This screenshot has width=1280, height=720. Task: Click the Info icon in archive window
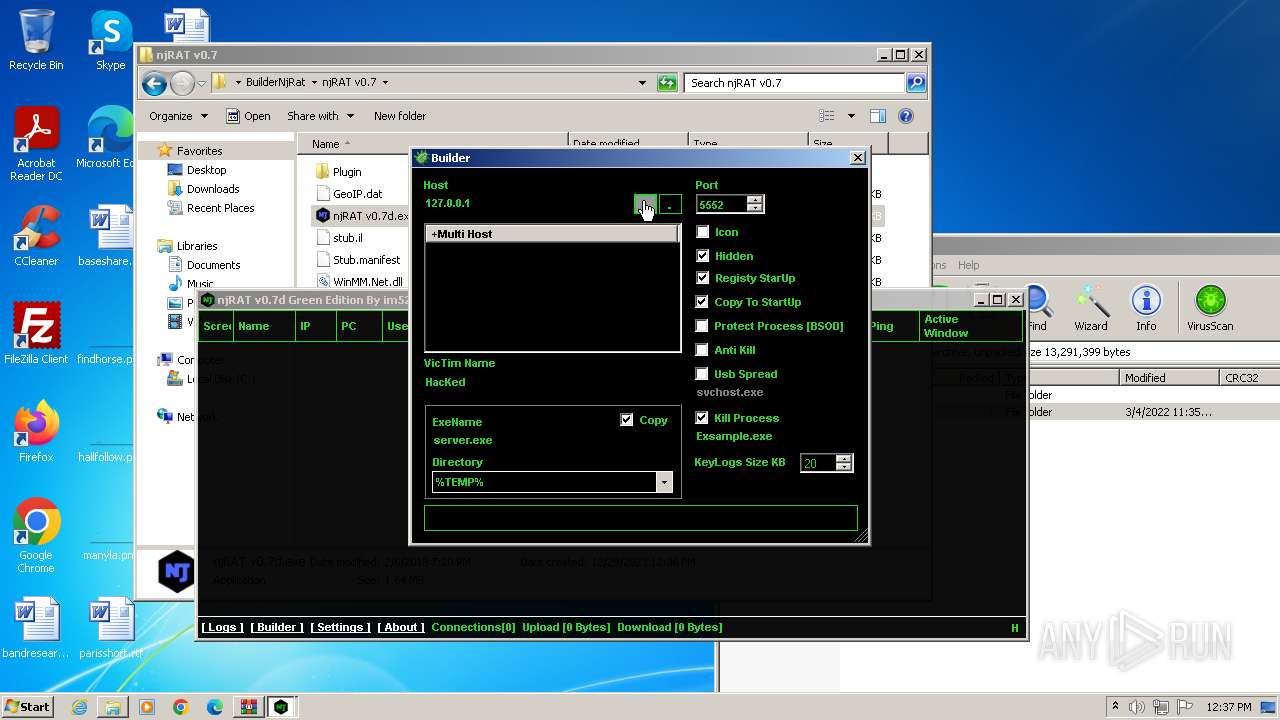(1146, 308)
